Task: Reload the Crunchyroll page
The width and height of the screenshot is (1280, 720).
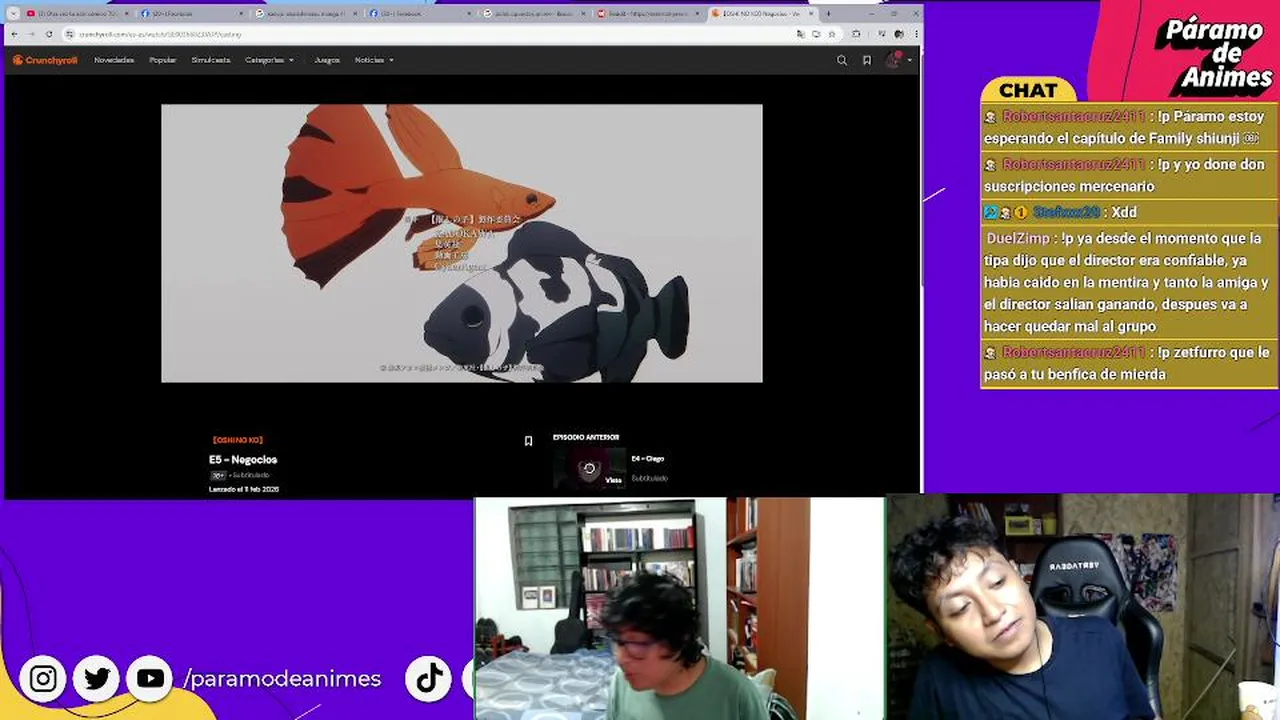Action: click(49, 34)
